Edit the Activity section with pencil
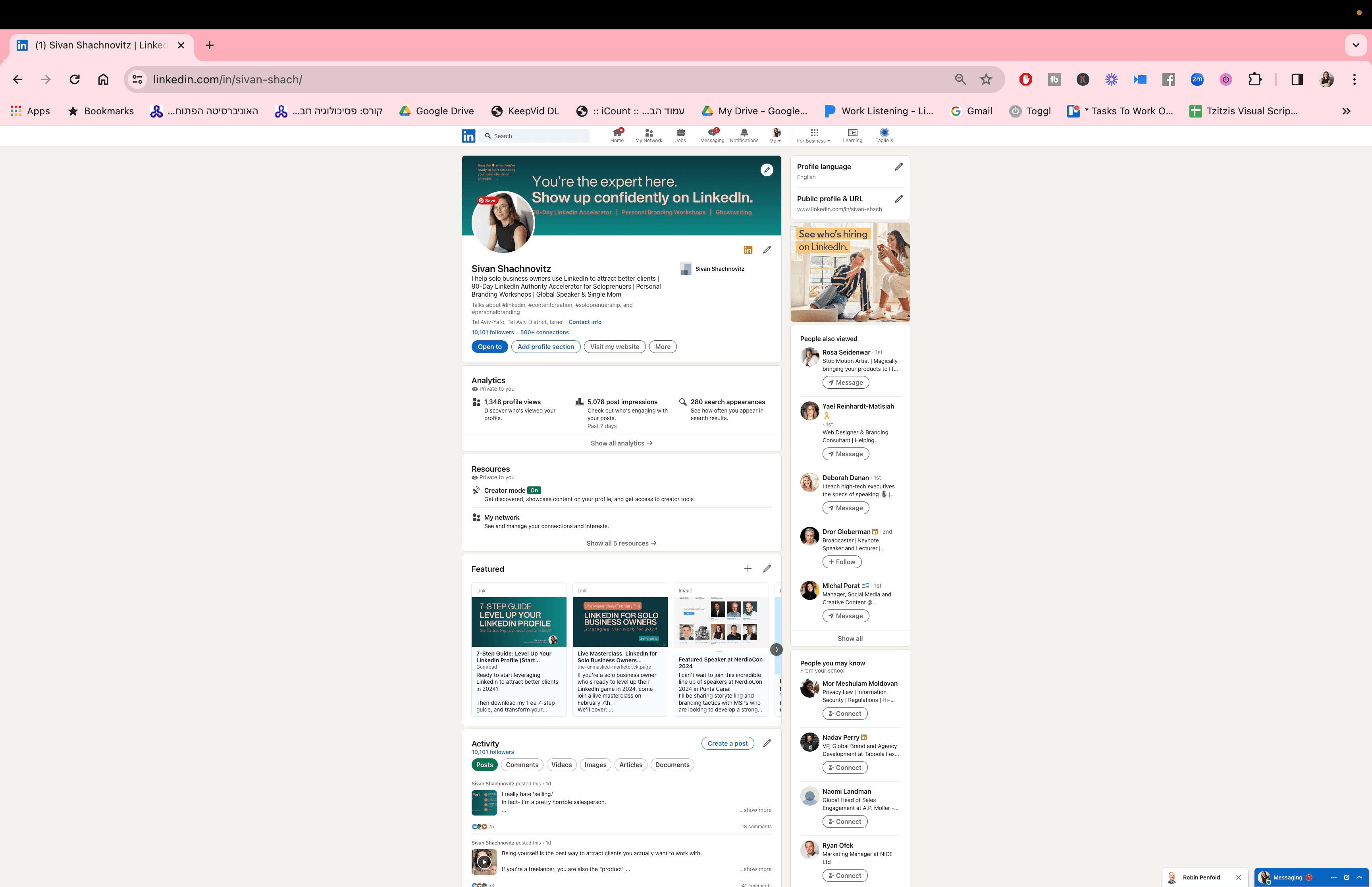This screenshot has width=1372, height=887. click(767, 744)
